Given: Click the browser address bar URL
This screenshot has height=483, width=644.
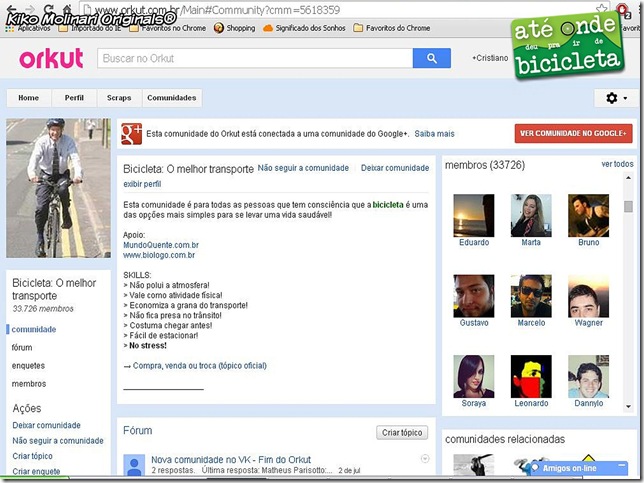Looking at the screenshot, I should [x=218, y=10].
